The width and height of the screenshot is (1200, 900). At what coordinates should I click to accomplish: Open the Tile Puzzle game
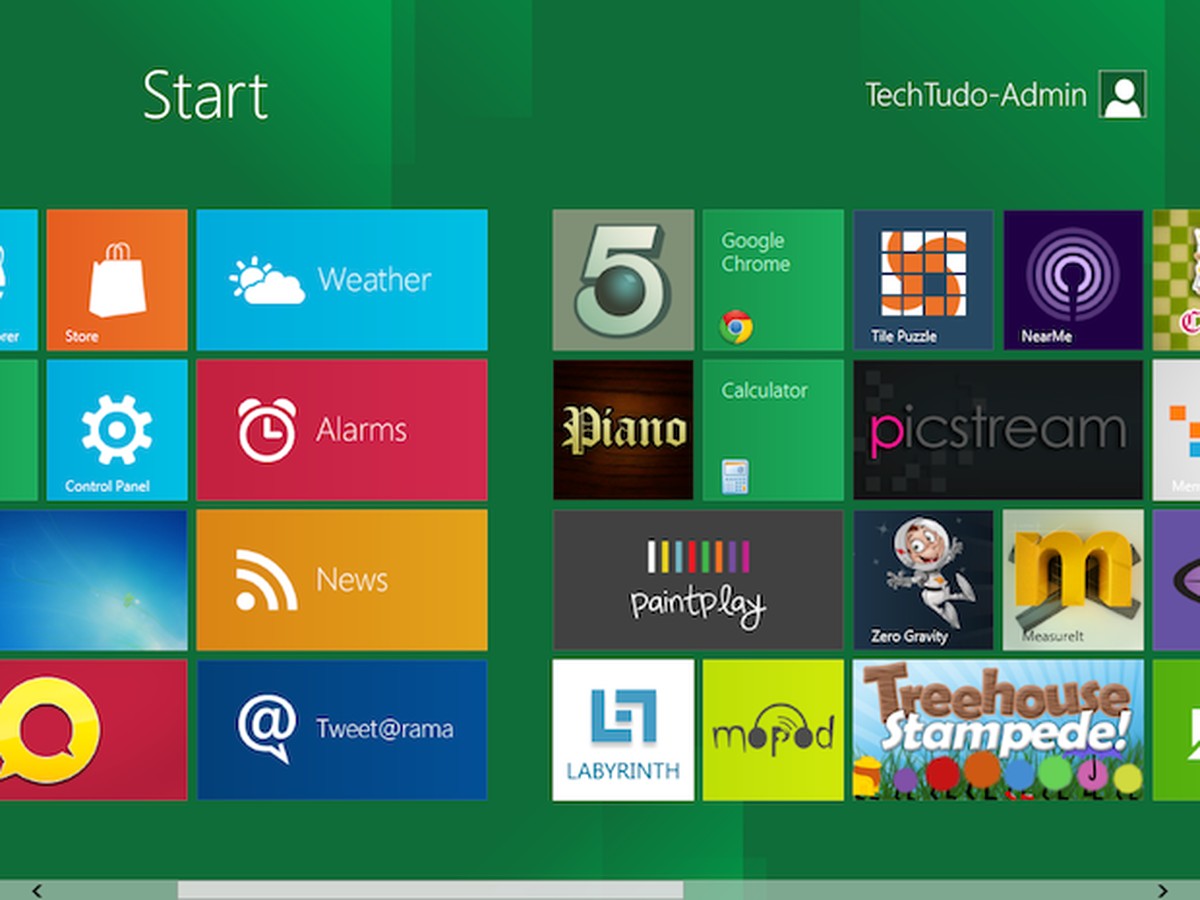(922, 281)
